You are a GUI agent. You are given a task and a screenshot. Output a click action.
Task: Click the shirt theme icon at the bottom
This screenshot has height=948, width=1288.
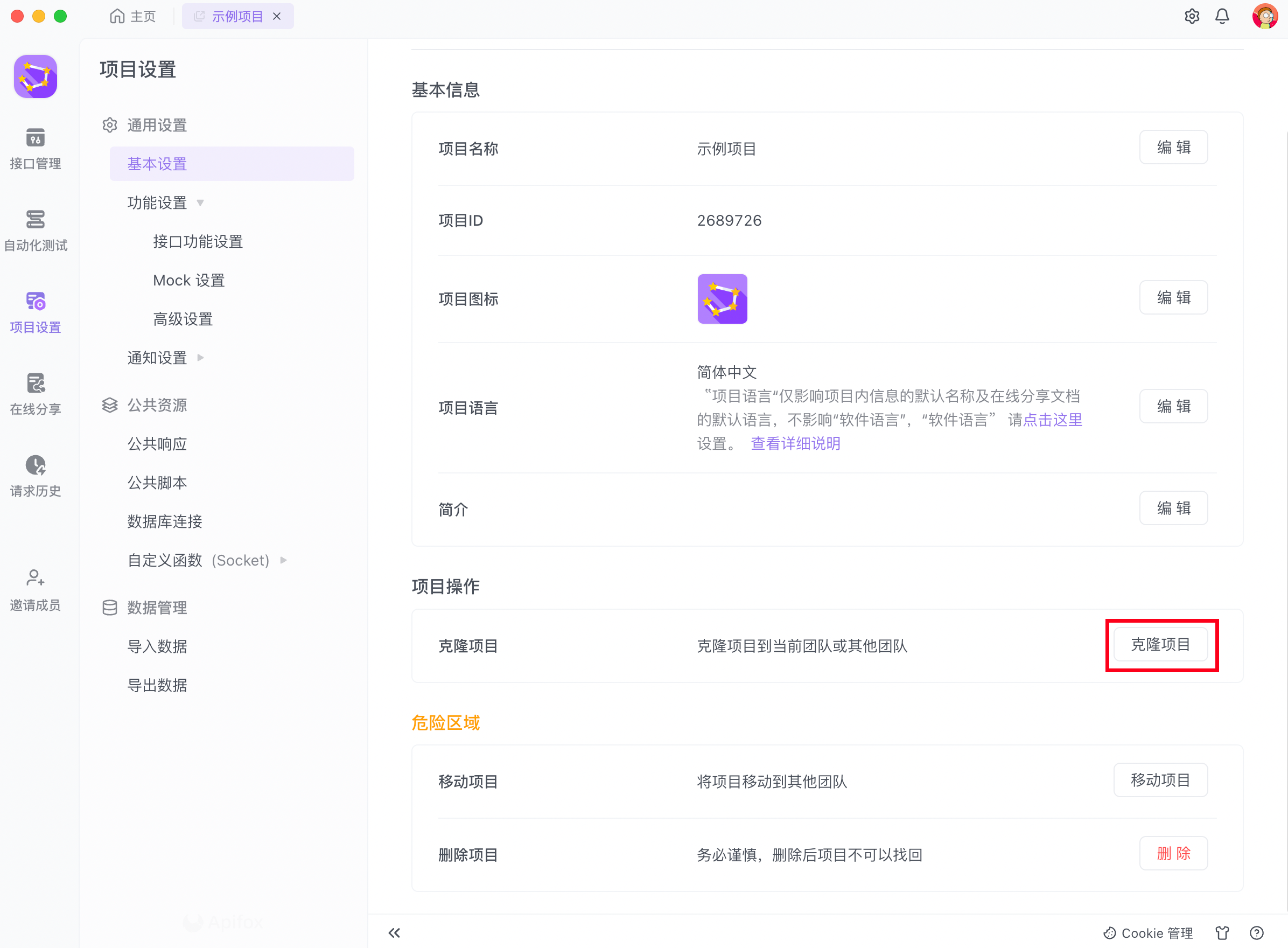[x=1222, y=932]
